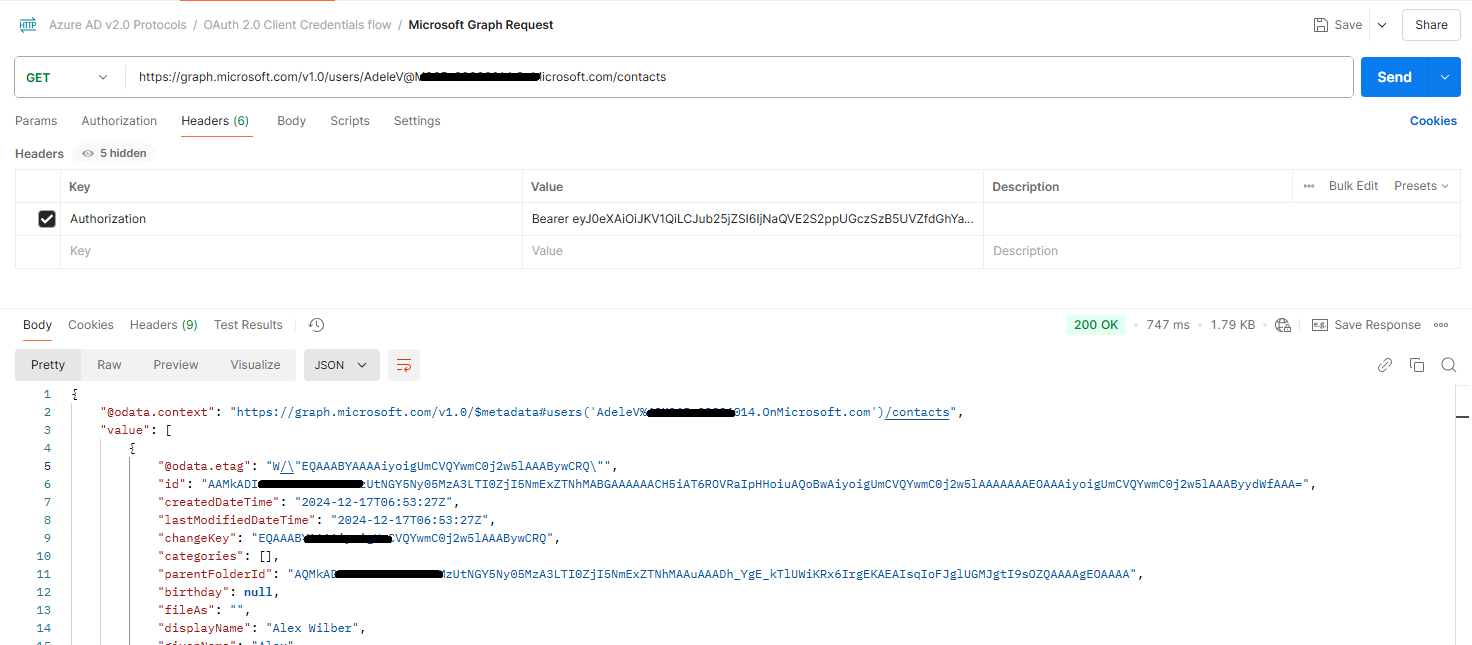Click the network information globe icon
Viewport: 1472px width, 645px height.
[x=1283, y=325]
